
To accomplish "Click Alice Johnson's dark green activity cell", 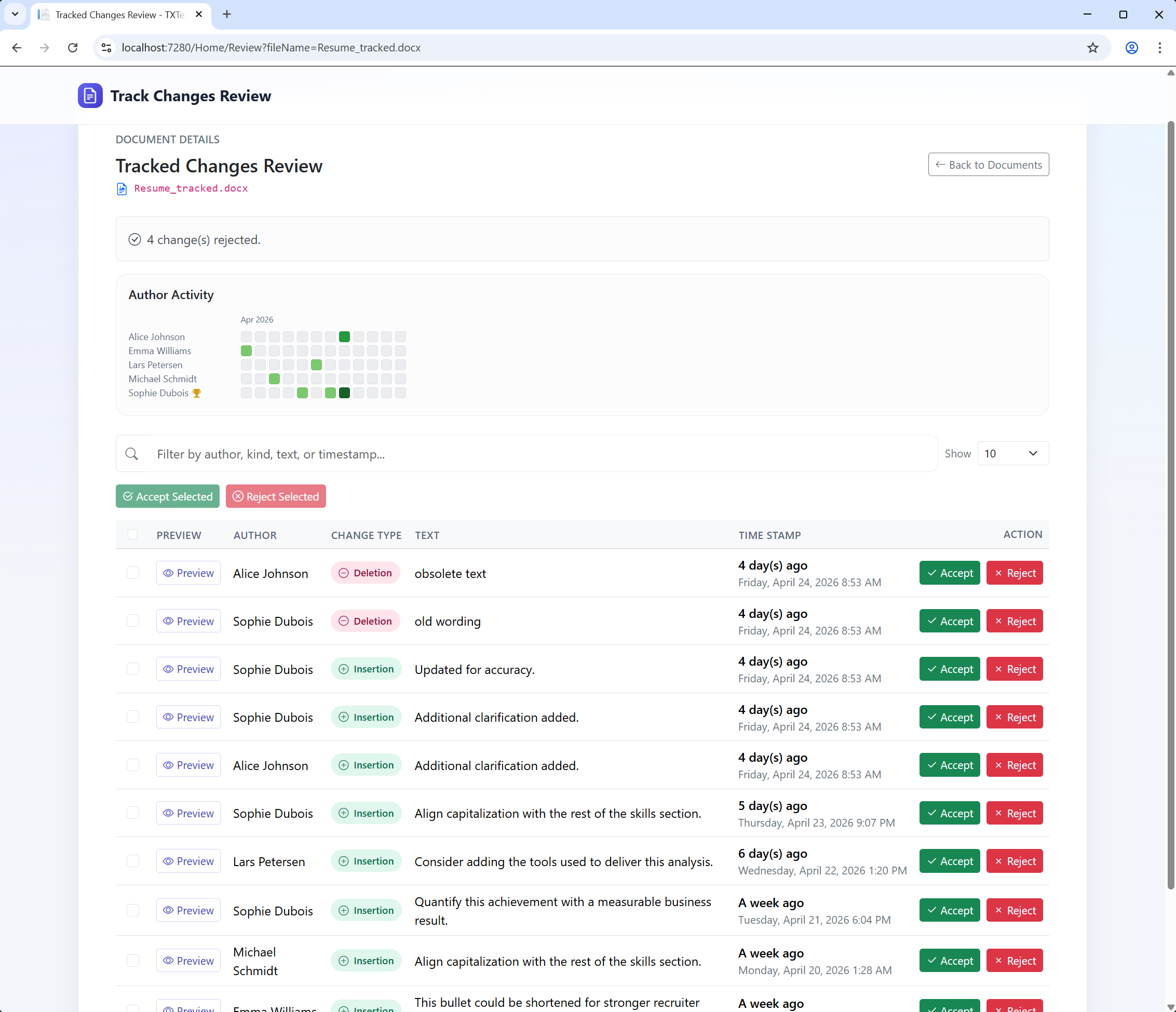I will tap(345, 336).
